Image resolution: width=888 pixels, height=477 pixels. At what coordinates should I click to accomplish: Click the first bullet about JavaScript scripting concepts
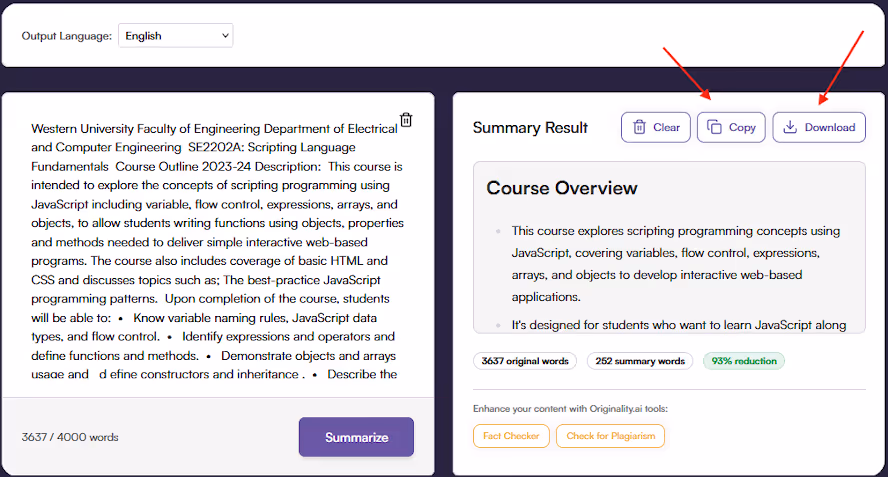pyautogui.click(x=676, y=263)
